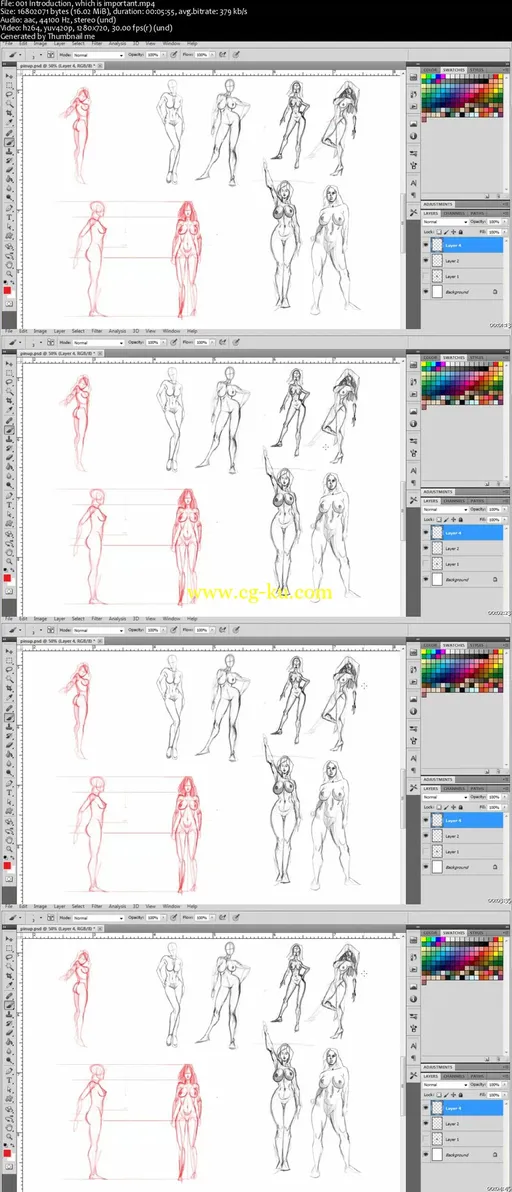Select History Brush tool in third frame
Image resolution: width=512 pixels, height=1192 pixels.
[x=9, y=735]
